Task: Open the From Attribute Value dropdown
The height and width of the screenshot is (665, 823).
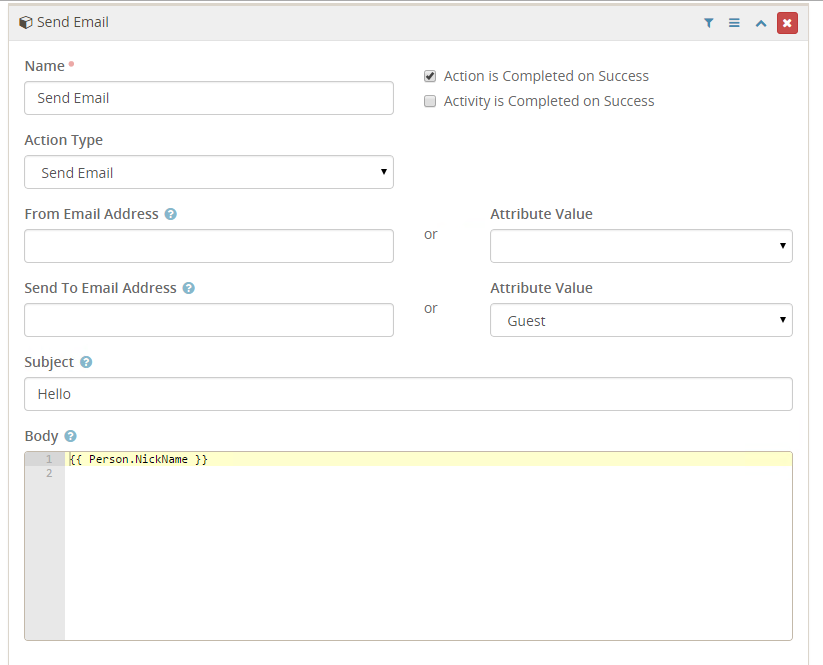Action: click(640, 246)
